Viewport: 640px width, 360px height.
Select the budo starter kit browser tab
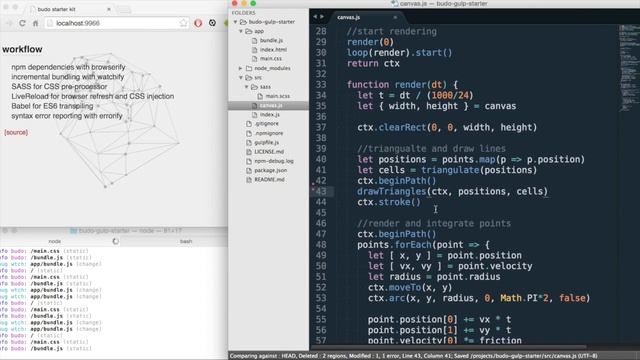pos(69,9)
